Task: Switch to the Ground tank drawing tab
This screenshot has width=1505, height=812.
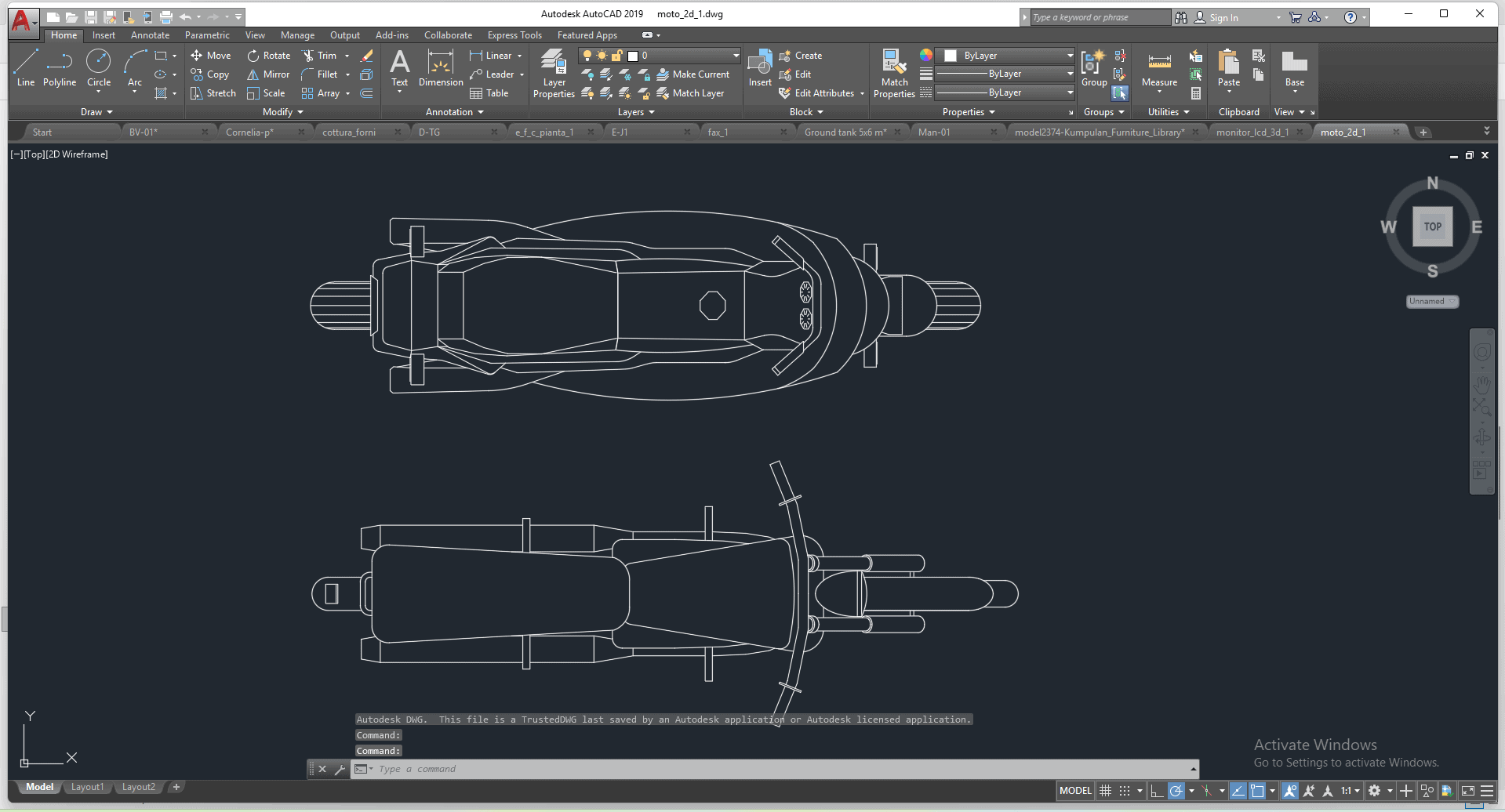Action: coord(845,132)
